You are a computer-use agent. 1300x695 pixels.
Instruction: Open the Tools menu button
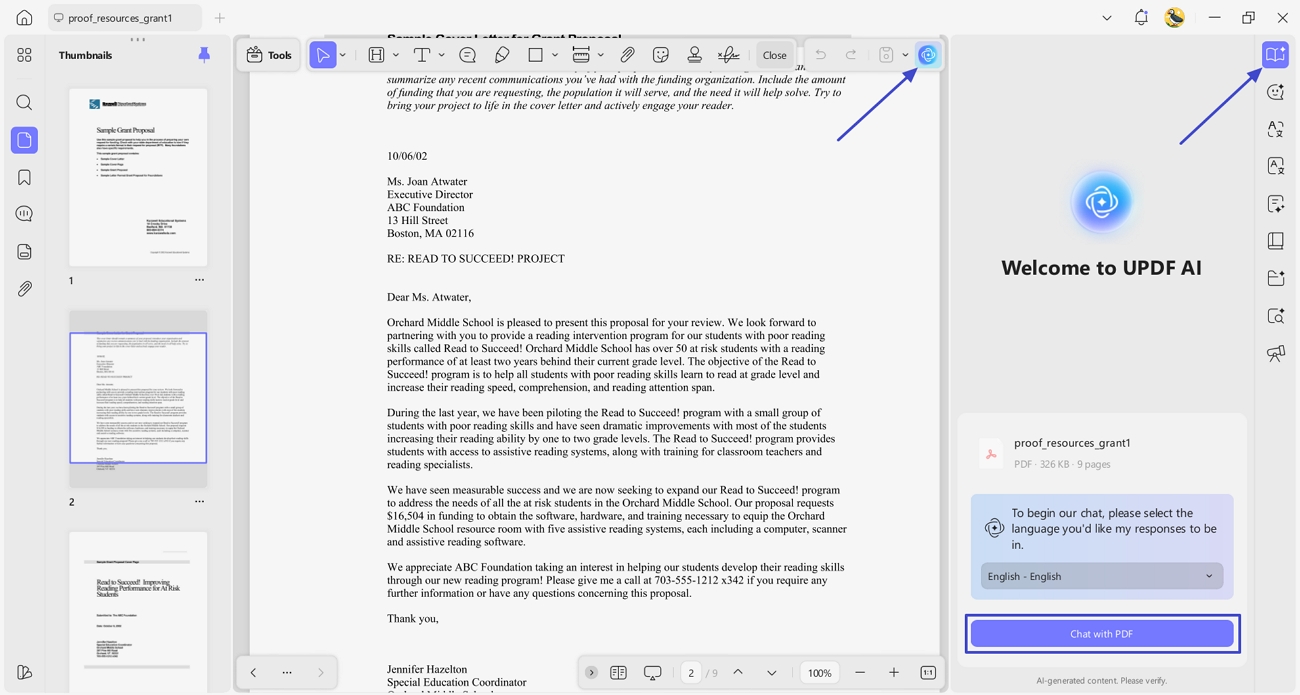(269, 55)
